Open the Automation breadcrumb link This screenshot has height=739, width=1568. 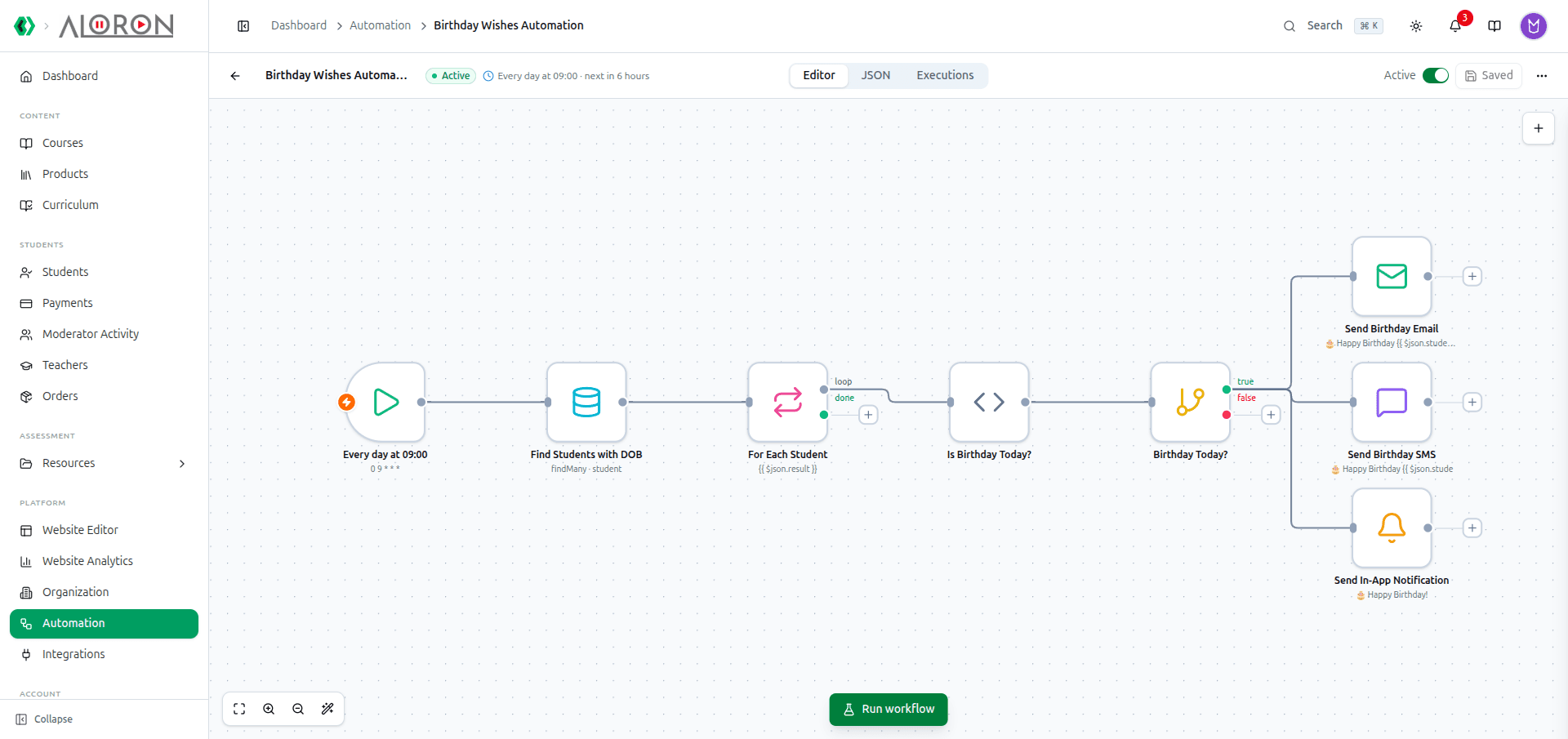[380, 25]
